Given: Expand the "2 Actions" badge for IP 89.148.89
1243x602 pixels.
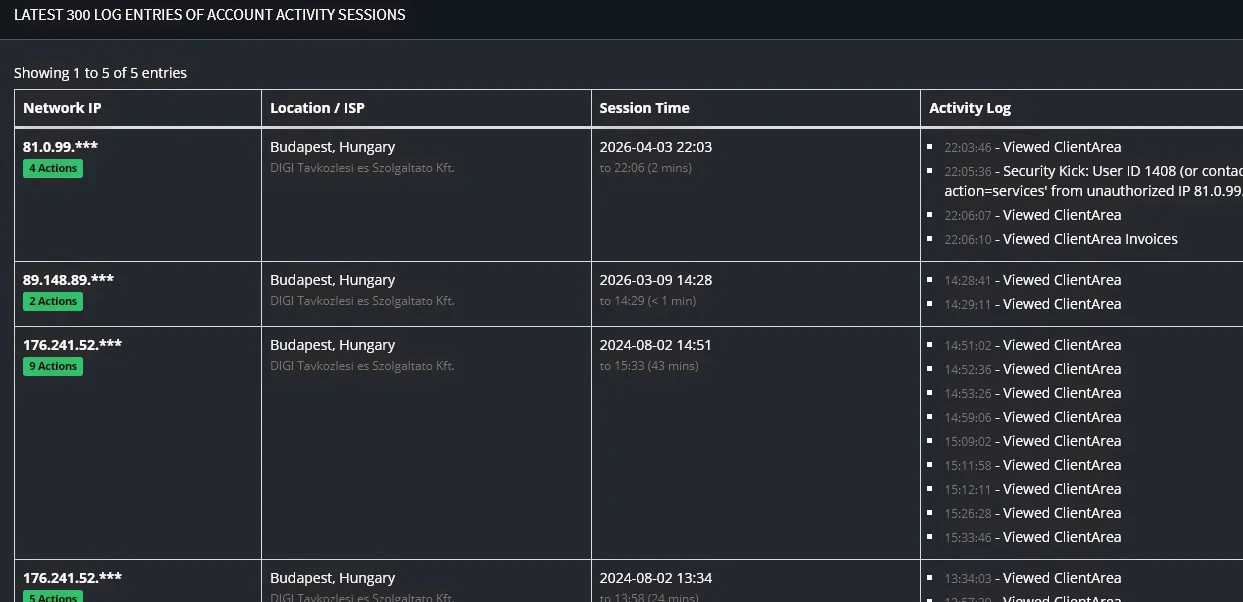Looking at the screenshot, I should 52,301.
